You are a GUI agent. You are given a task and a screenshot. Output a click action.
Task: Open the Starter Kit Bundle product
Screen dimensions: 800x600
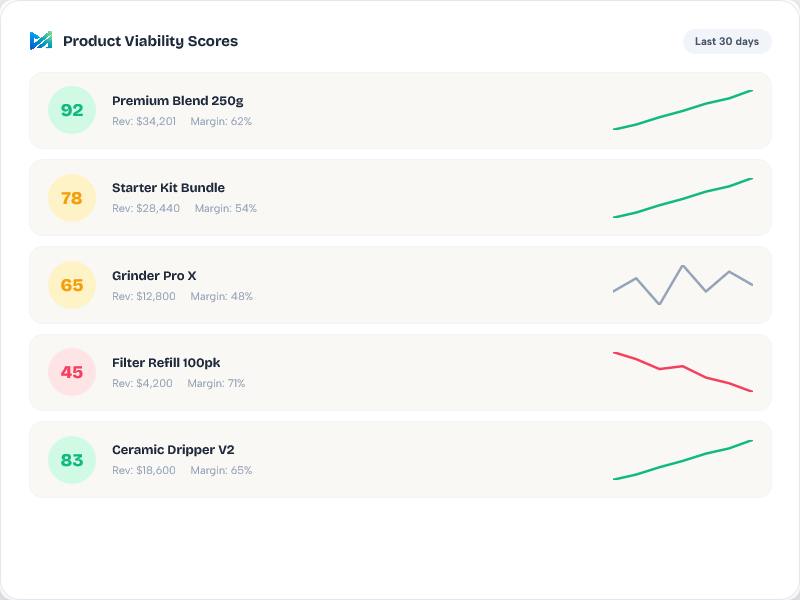click(x=168, y=187)
